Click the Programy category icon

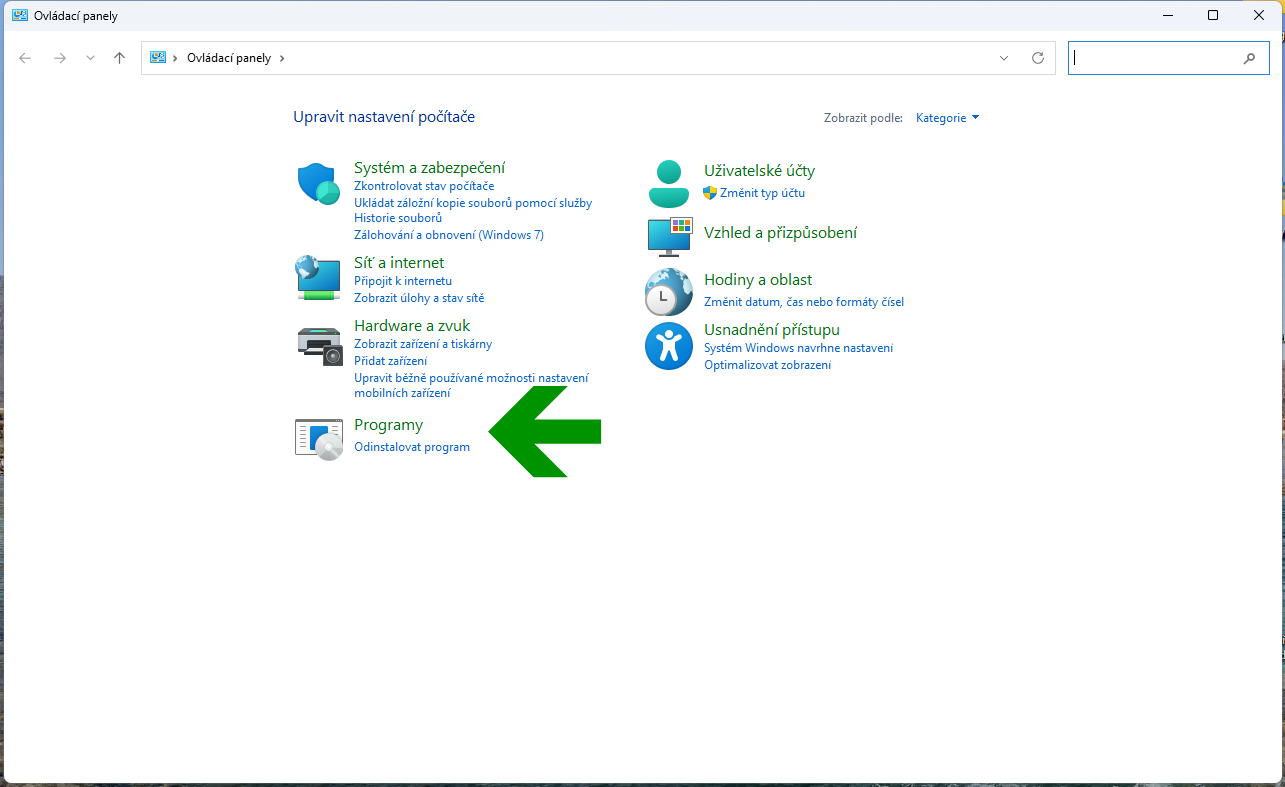coord(319,438)
